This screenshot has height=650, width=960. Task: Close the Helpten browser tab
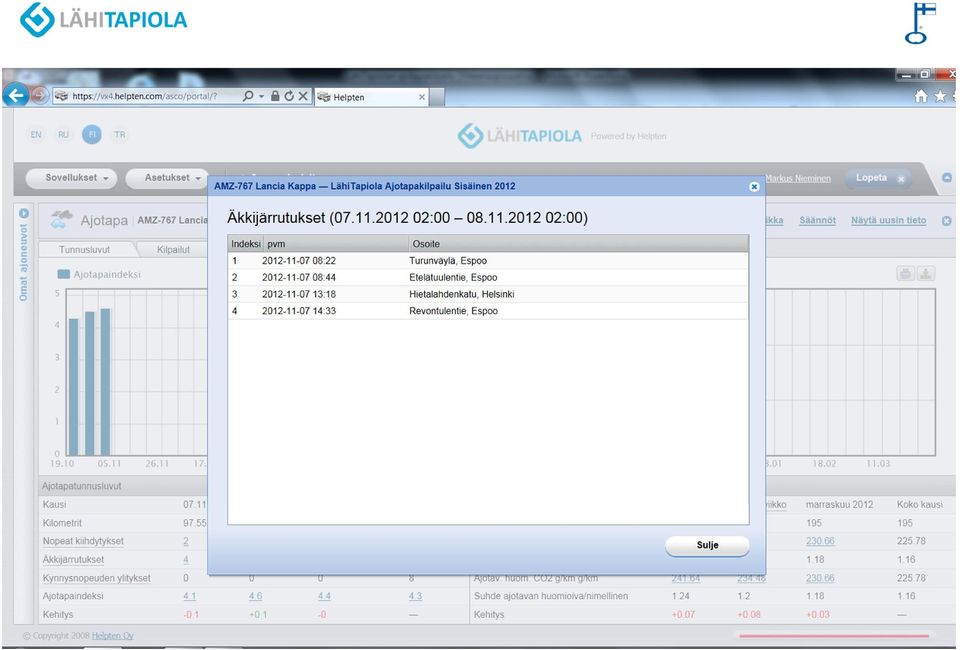[422, 97]
